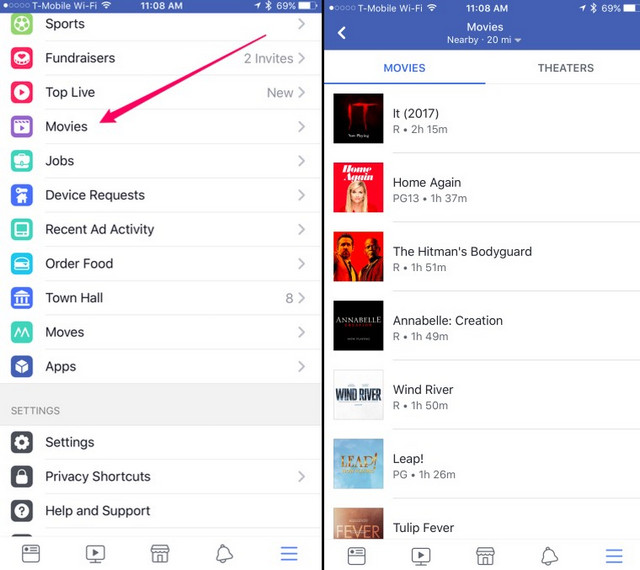The height and width of the screenshot is (570, 640).
Task: Expand the Jobs row chevron
Action: point(301,161)
